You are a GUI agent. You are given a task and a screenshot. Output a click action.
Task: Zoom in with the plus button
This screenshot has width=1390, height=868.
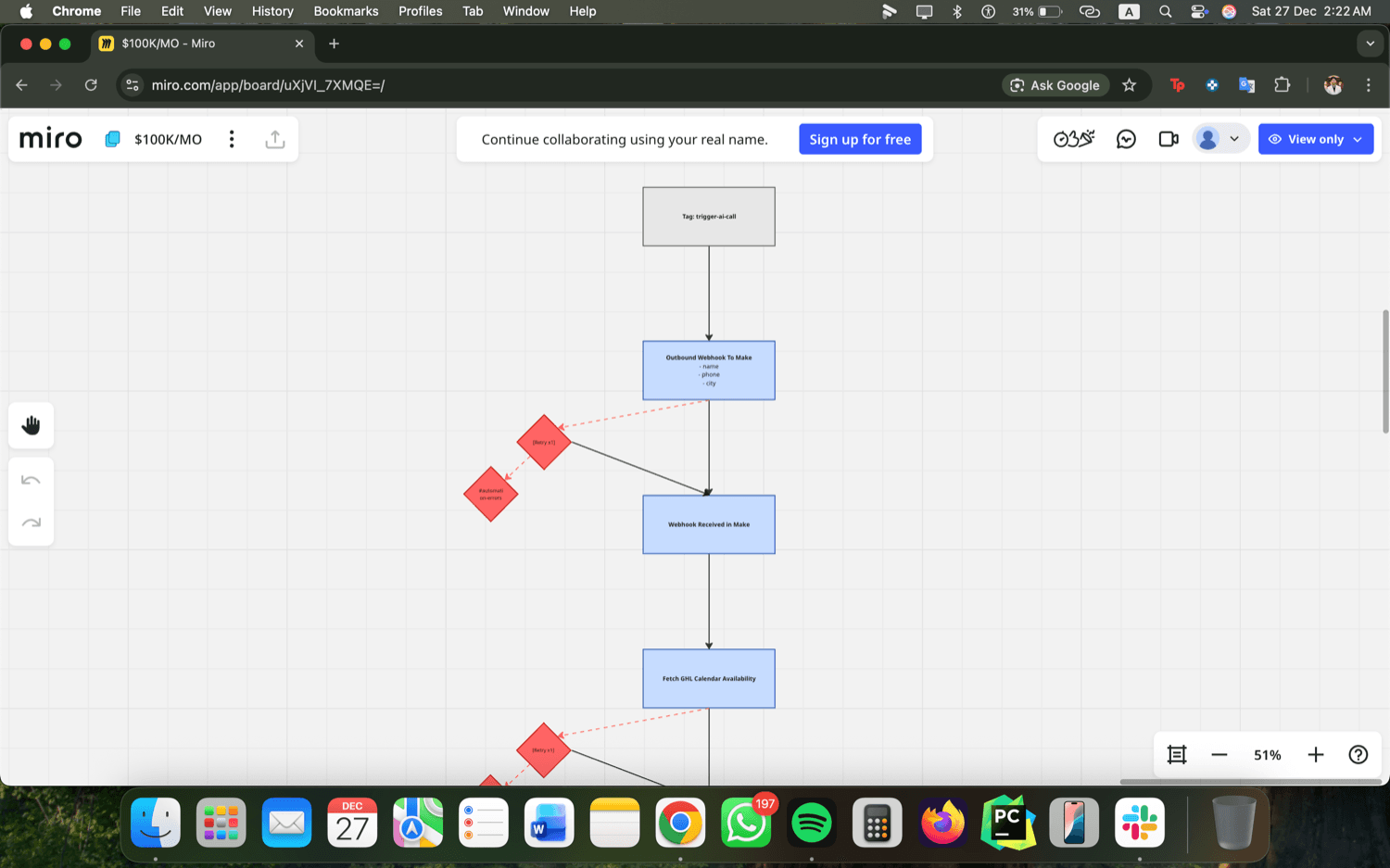[1316, 755]
